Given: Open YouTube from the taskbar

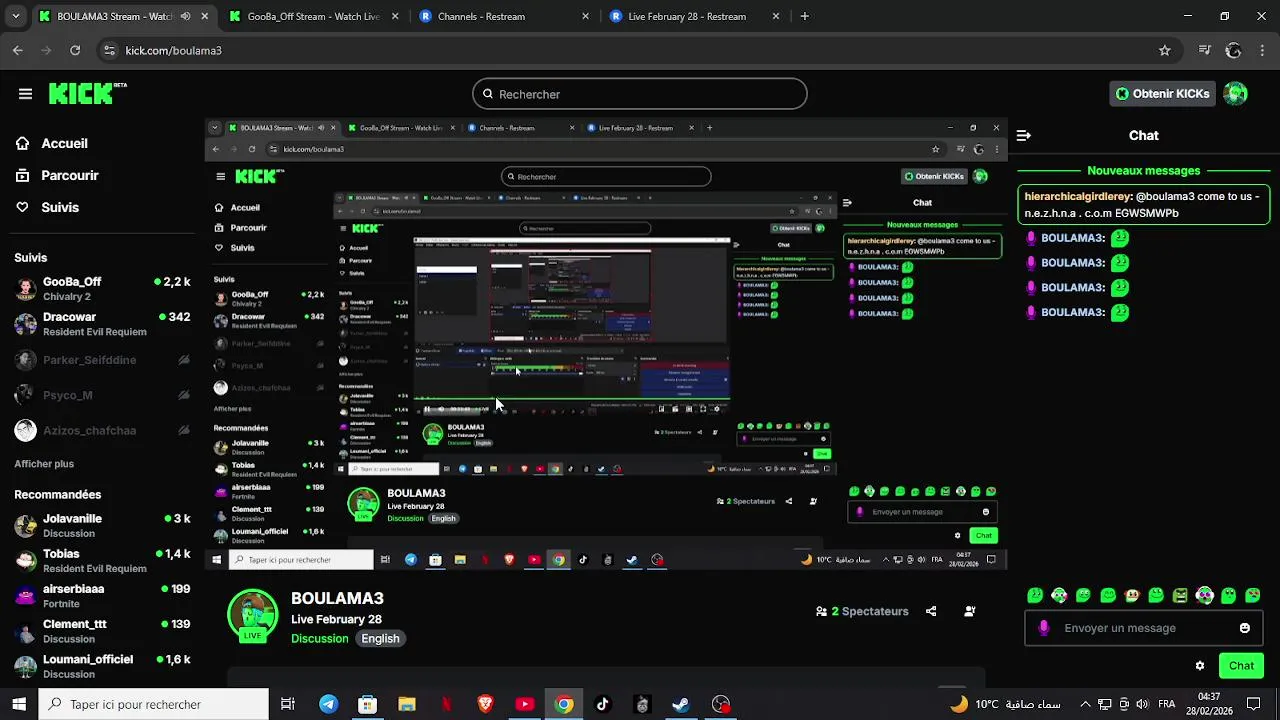Looking at the screenshot, I should [x=524, y=704].
